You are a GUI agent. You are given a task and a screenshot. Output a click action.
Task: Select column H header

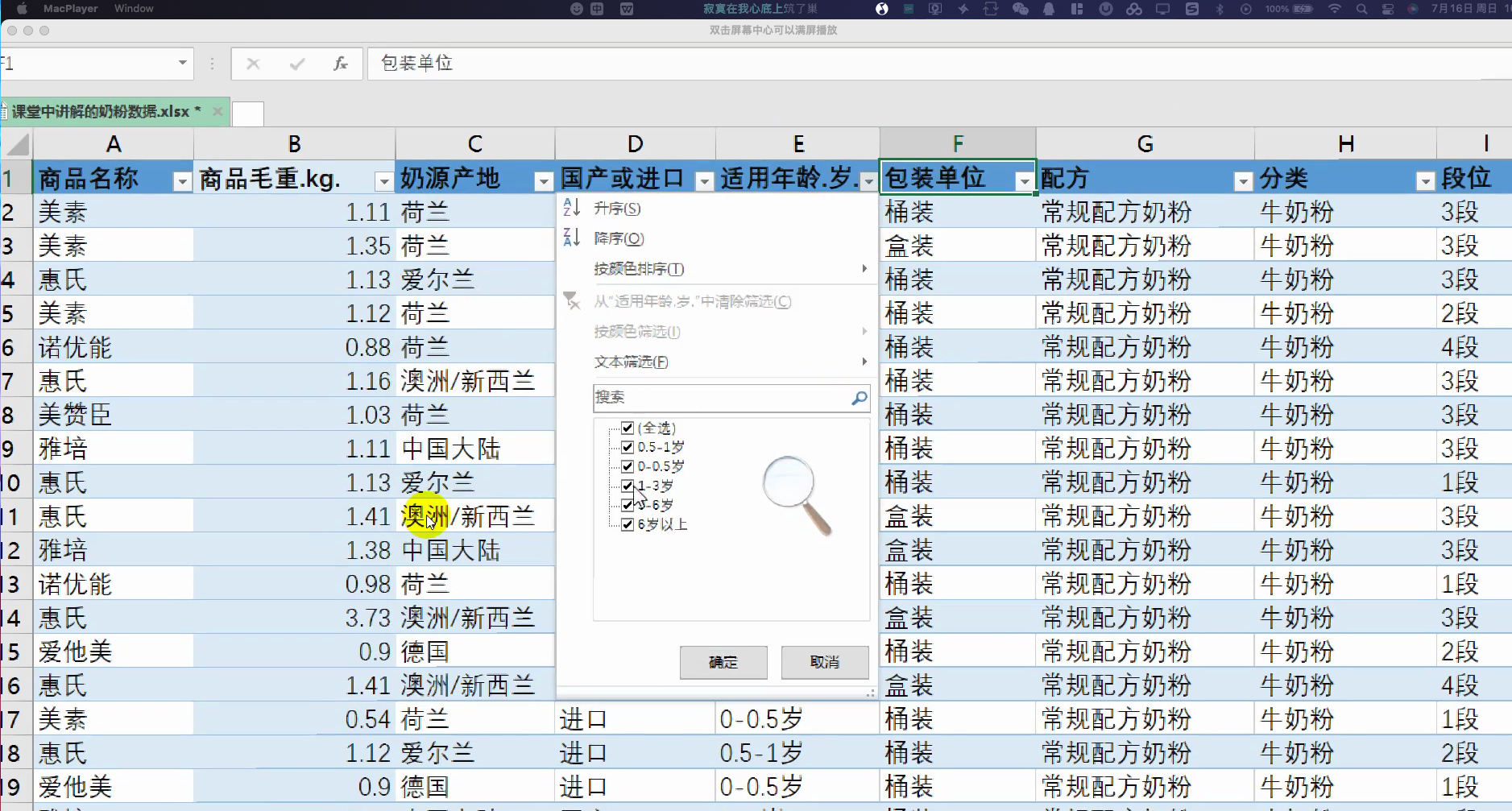coord(1345,144)
